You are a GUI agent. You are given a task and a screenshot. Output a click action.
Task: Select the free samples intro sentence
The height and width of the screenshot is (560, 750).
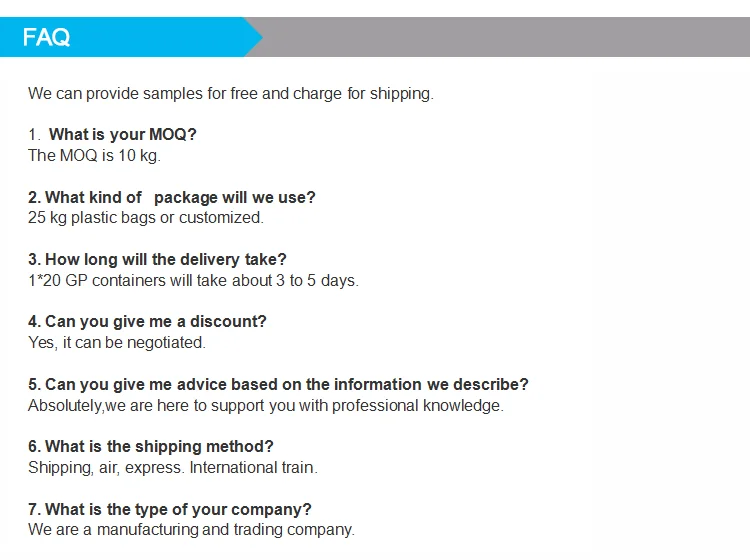point(230,94)
